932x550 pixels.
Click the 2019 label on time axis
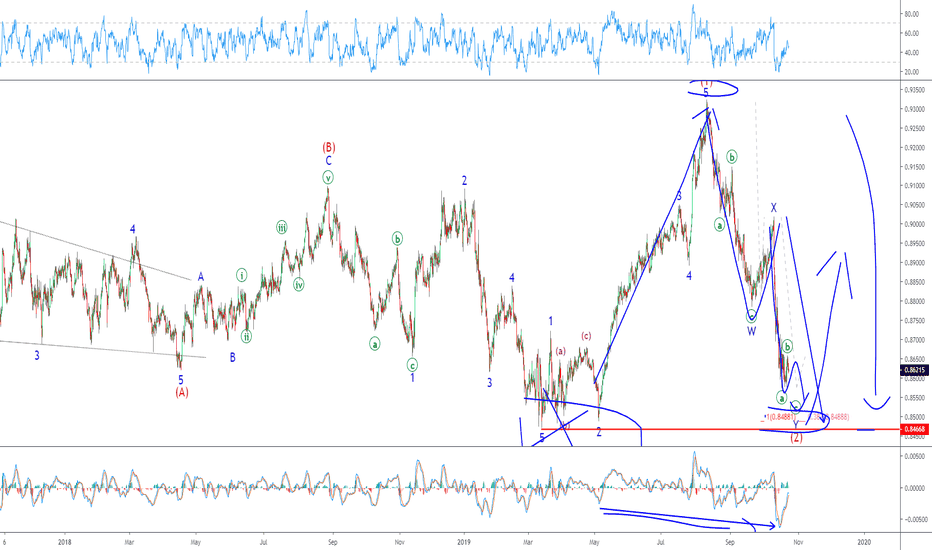[464, 542]
